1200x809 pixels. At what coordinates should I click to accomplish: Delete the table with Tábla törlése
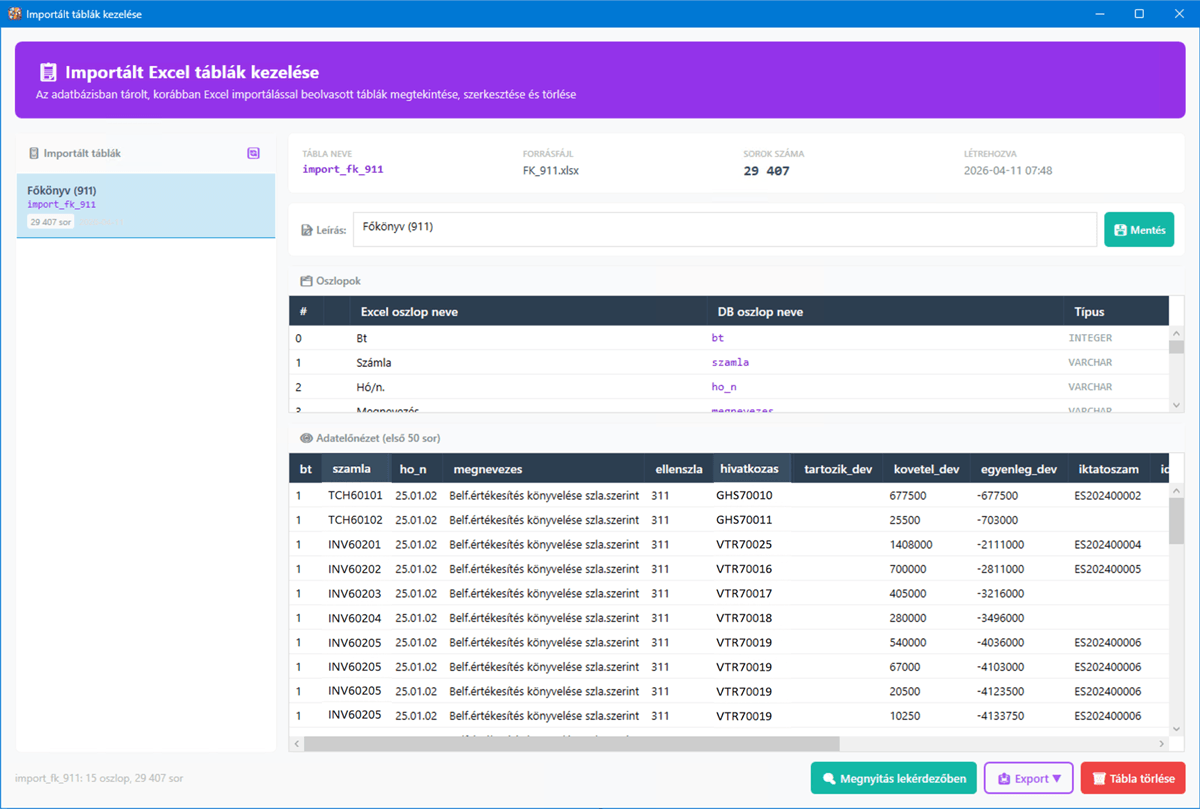click(1133, 778)
